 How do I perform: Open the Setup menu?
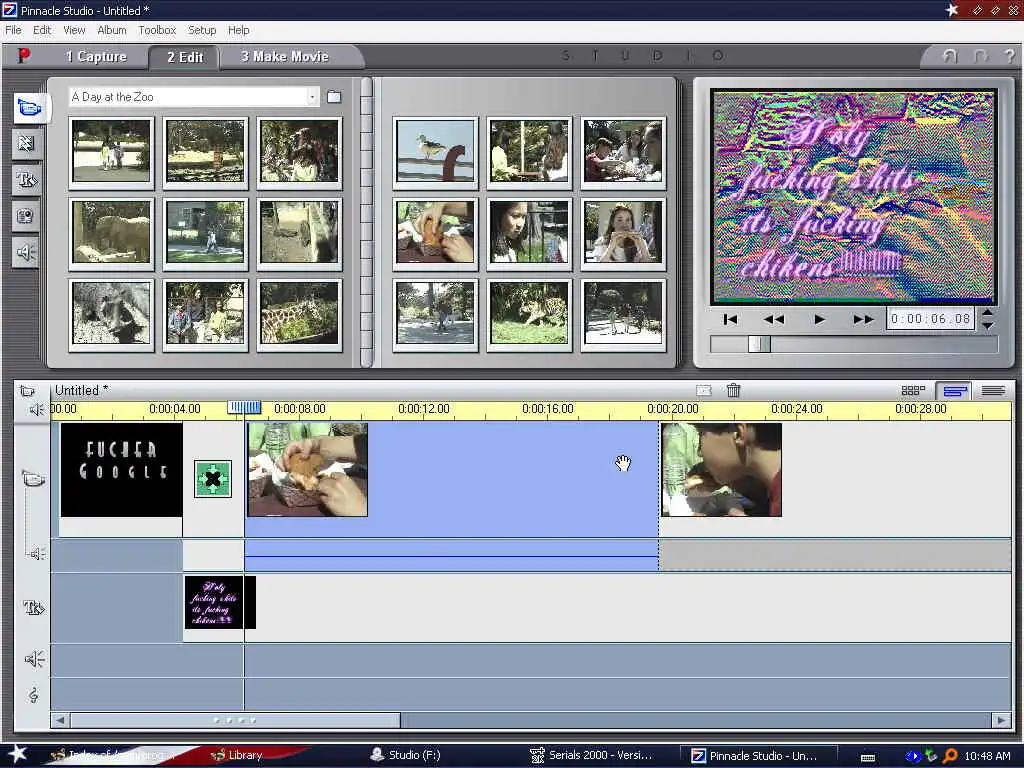pyautogui.click(x=202, y=30)
